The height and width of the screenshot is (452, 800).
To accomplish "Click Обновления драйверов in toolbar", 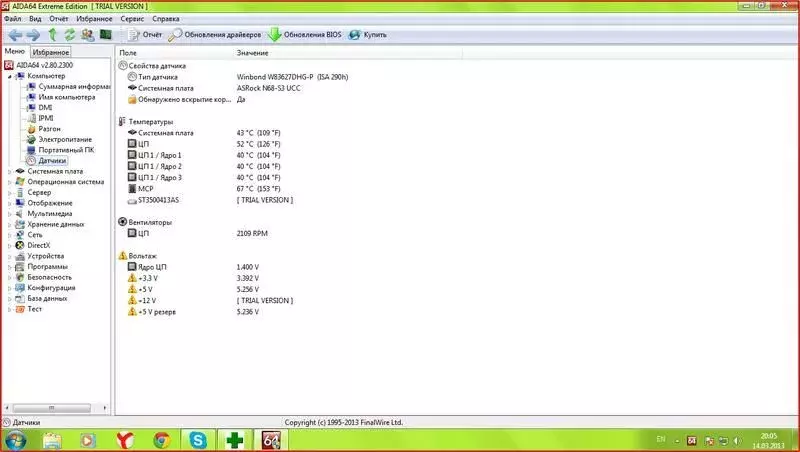I will (215, 35).
